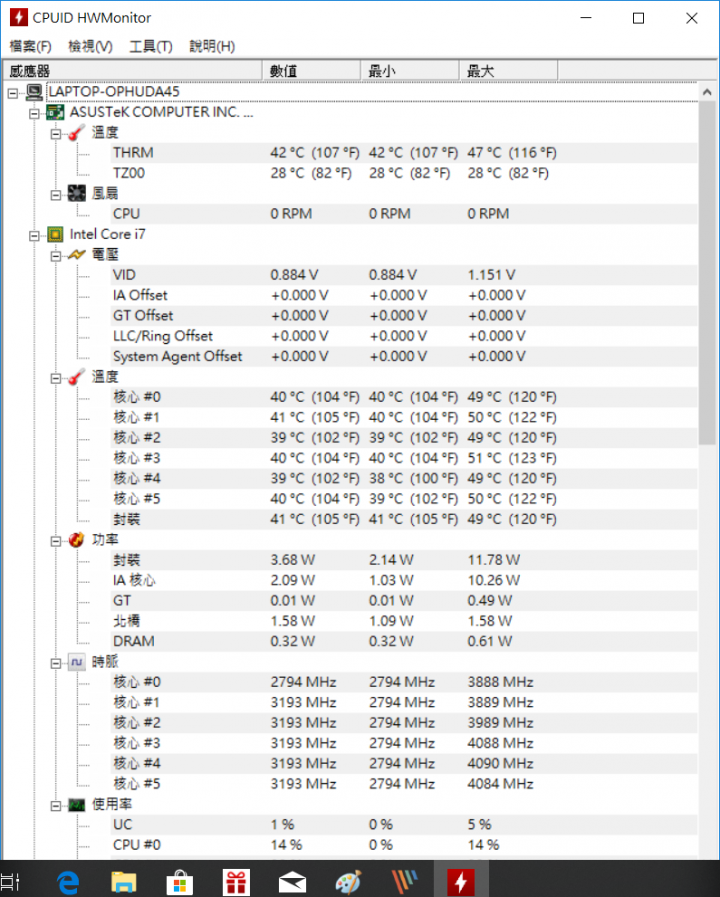The image size is (720, 897).
Task: Open the Mail app from the taskbar
Action: [292, 883]
